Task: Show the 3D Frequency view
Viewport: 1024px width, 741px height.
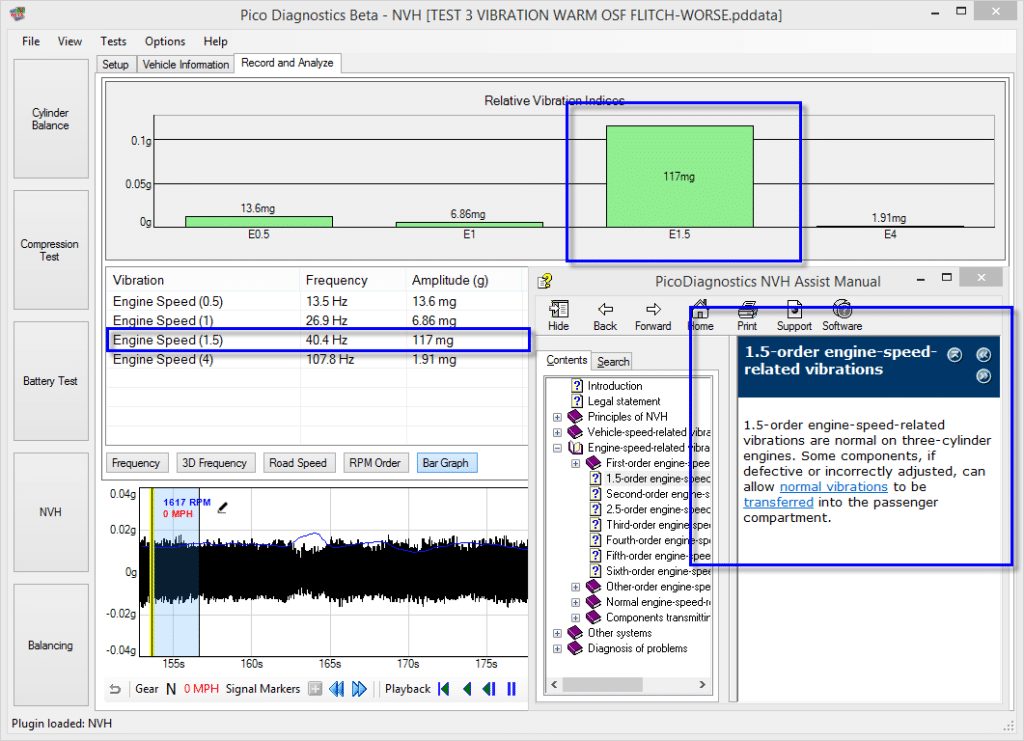Action: [214, 463]
